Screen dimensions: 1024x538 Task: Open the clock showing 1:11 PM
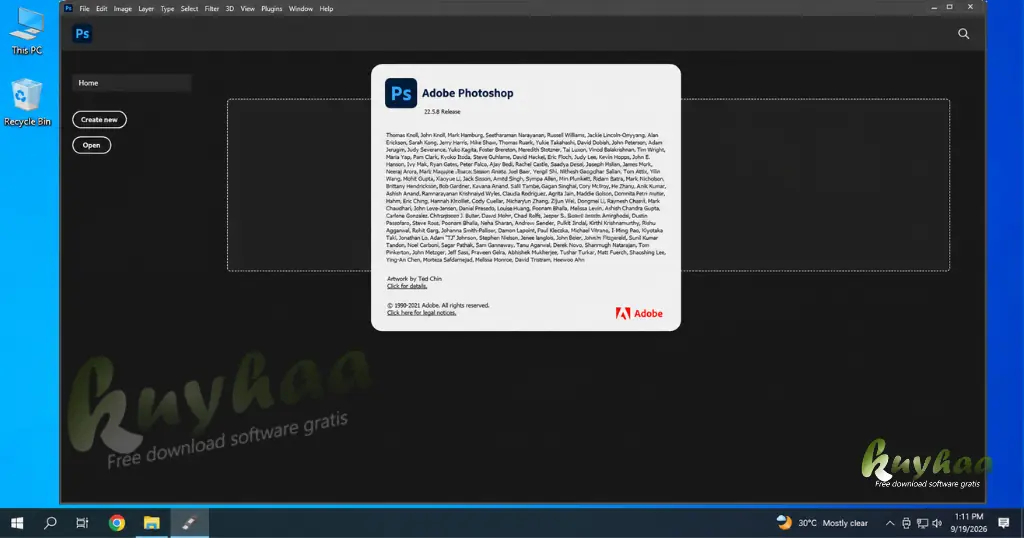tap(968, 523)
